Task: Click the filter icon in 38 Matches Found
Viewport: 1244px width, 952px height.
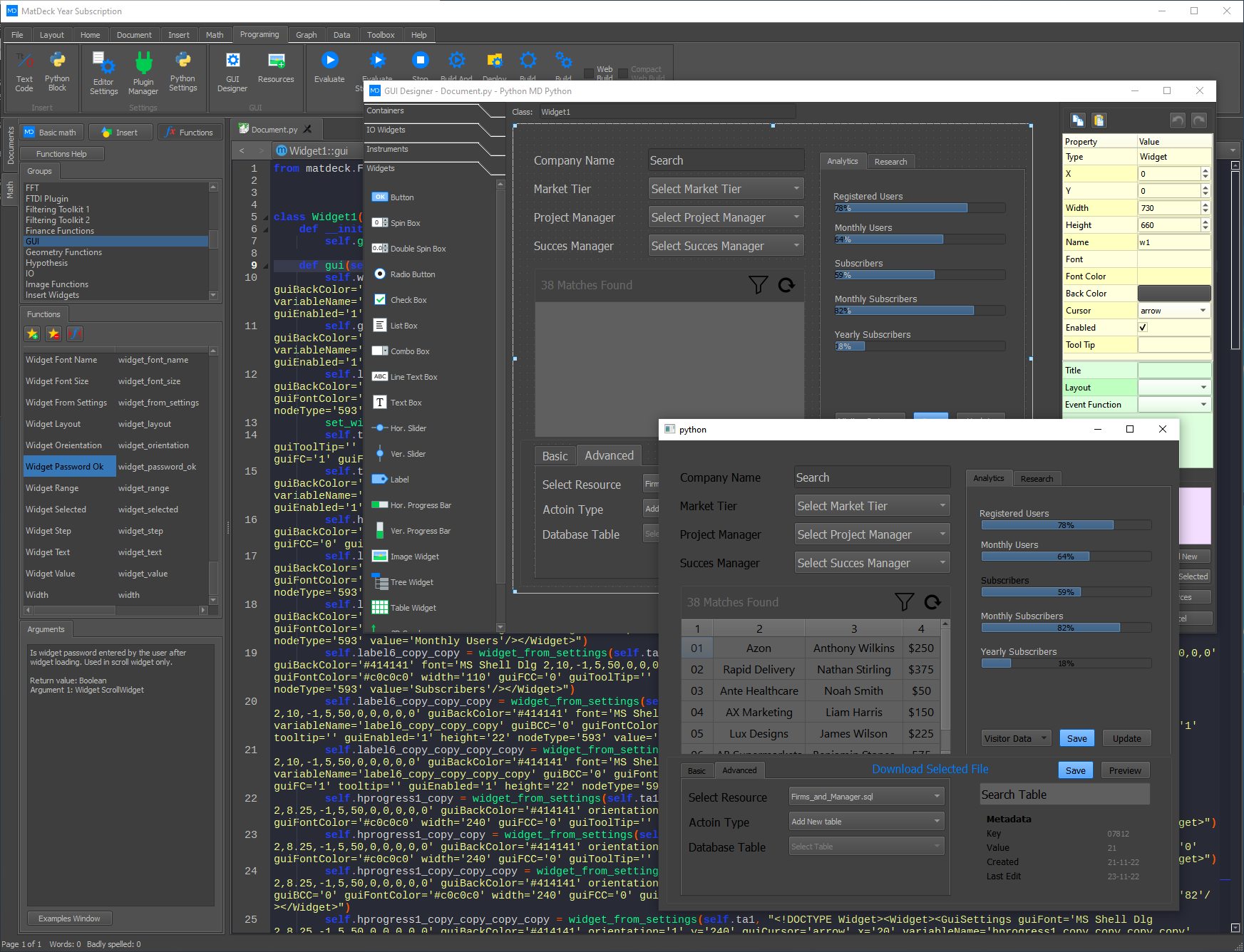Action: [x=904, y=601]
